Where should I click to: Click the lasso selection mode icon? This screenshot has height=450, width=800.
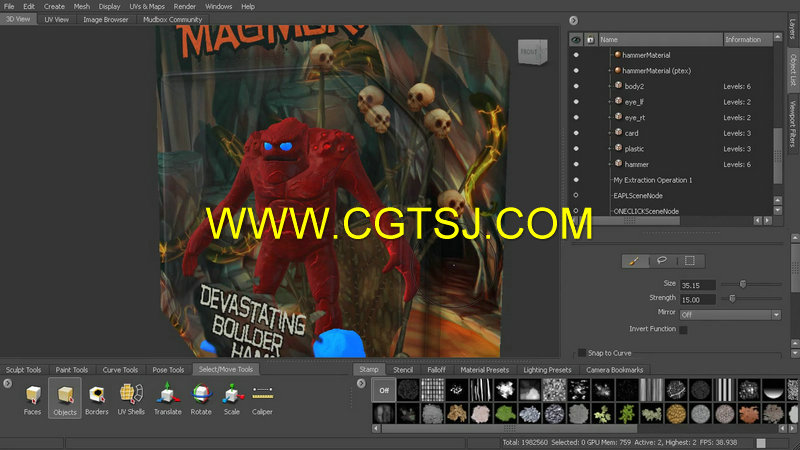[662, 261]
